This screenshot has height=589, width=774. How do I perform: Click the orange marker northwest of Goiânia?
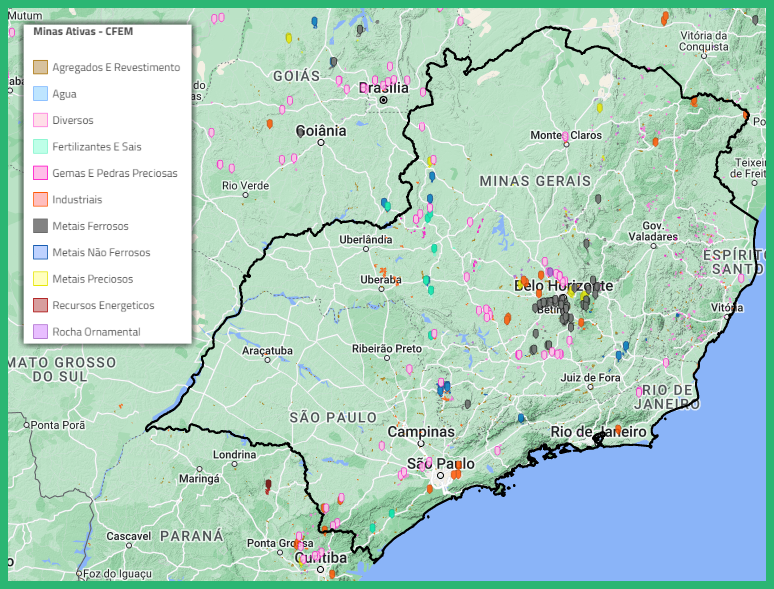[269, 124]
